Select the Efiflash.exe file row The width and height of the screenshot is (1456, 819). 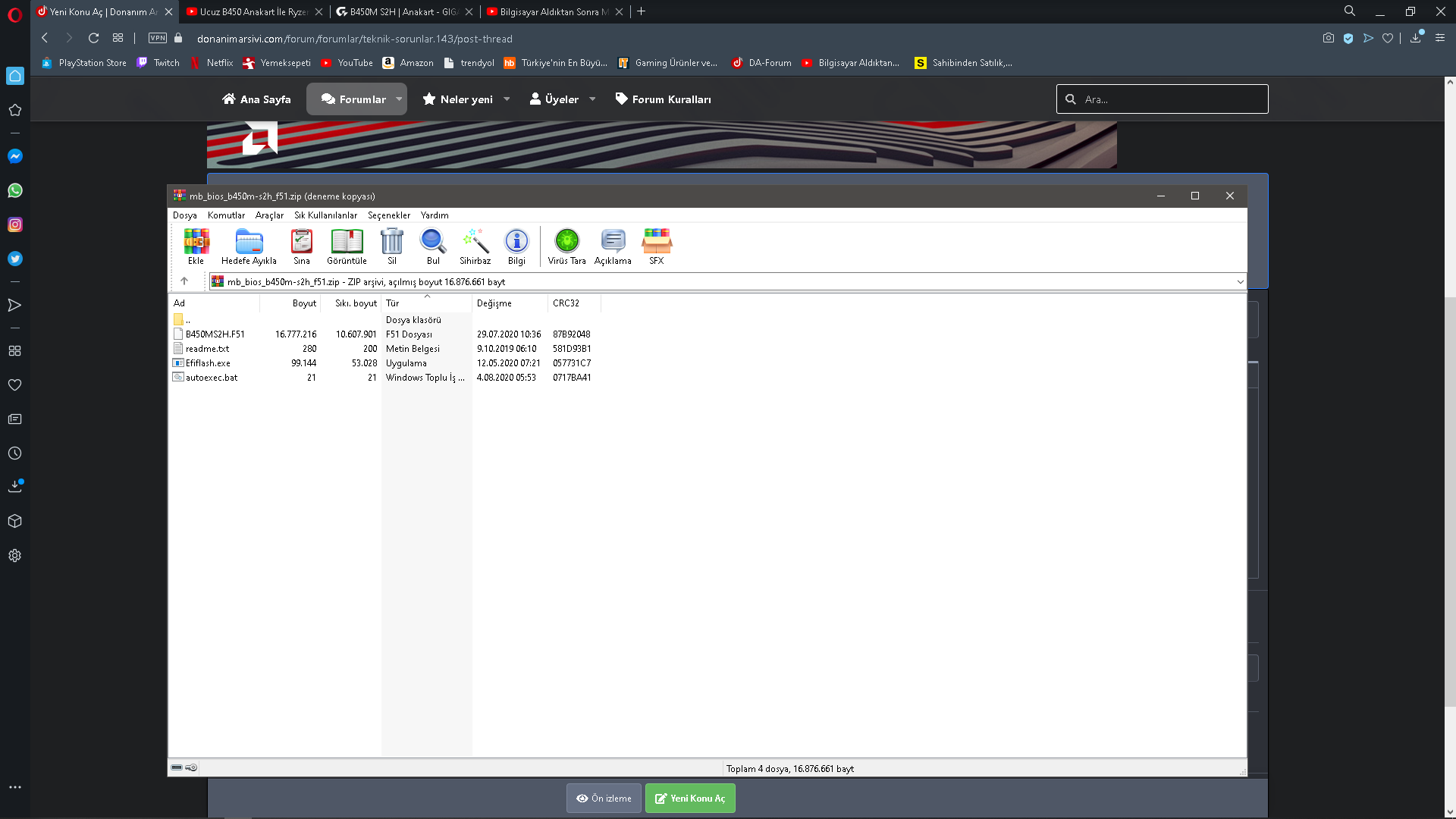(208, 363)
